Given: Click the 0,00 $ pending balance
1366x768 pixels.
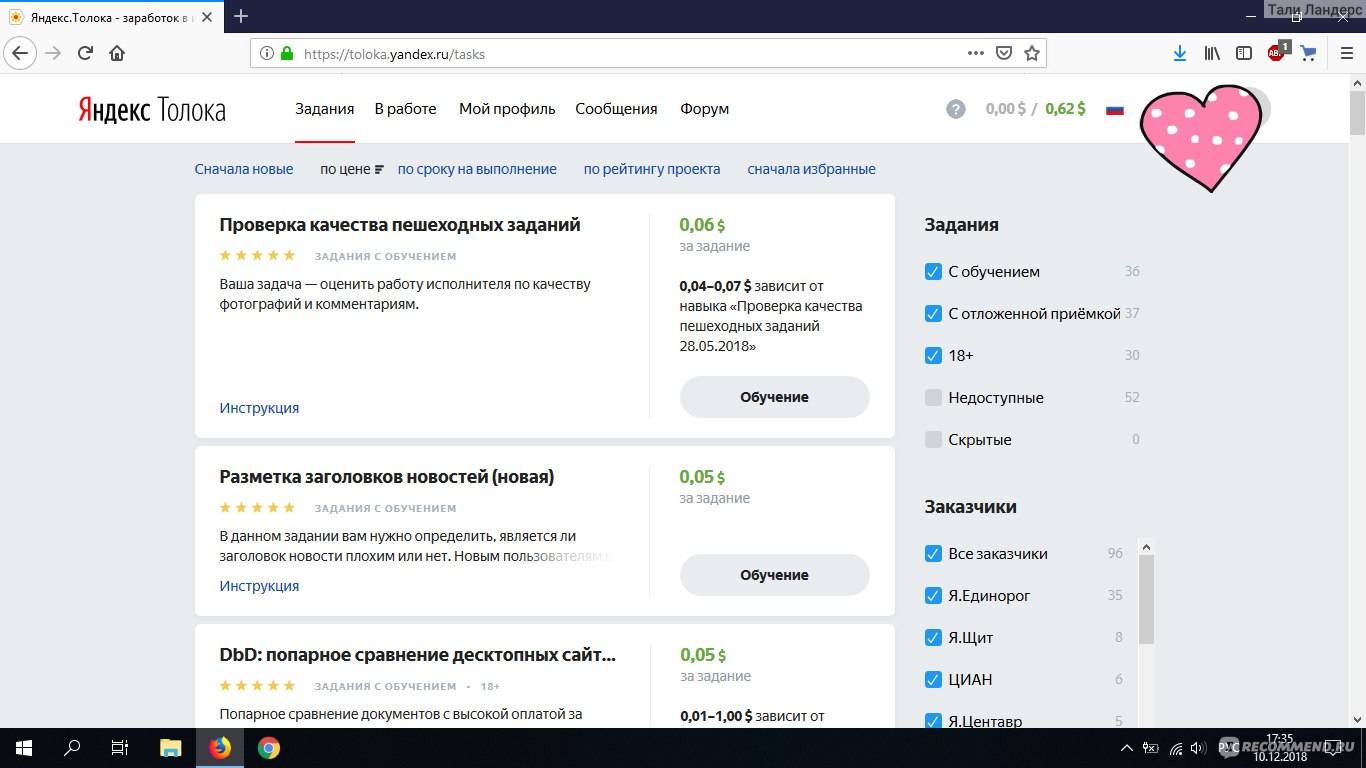Looking at the screenshot, I should (1005, 109).
